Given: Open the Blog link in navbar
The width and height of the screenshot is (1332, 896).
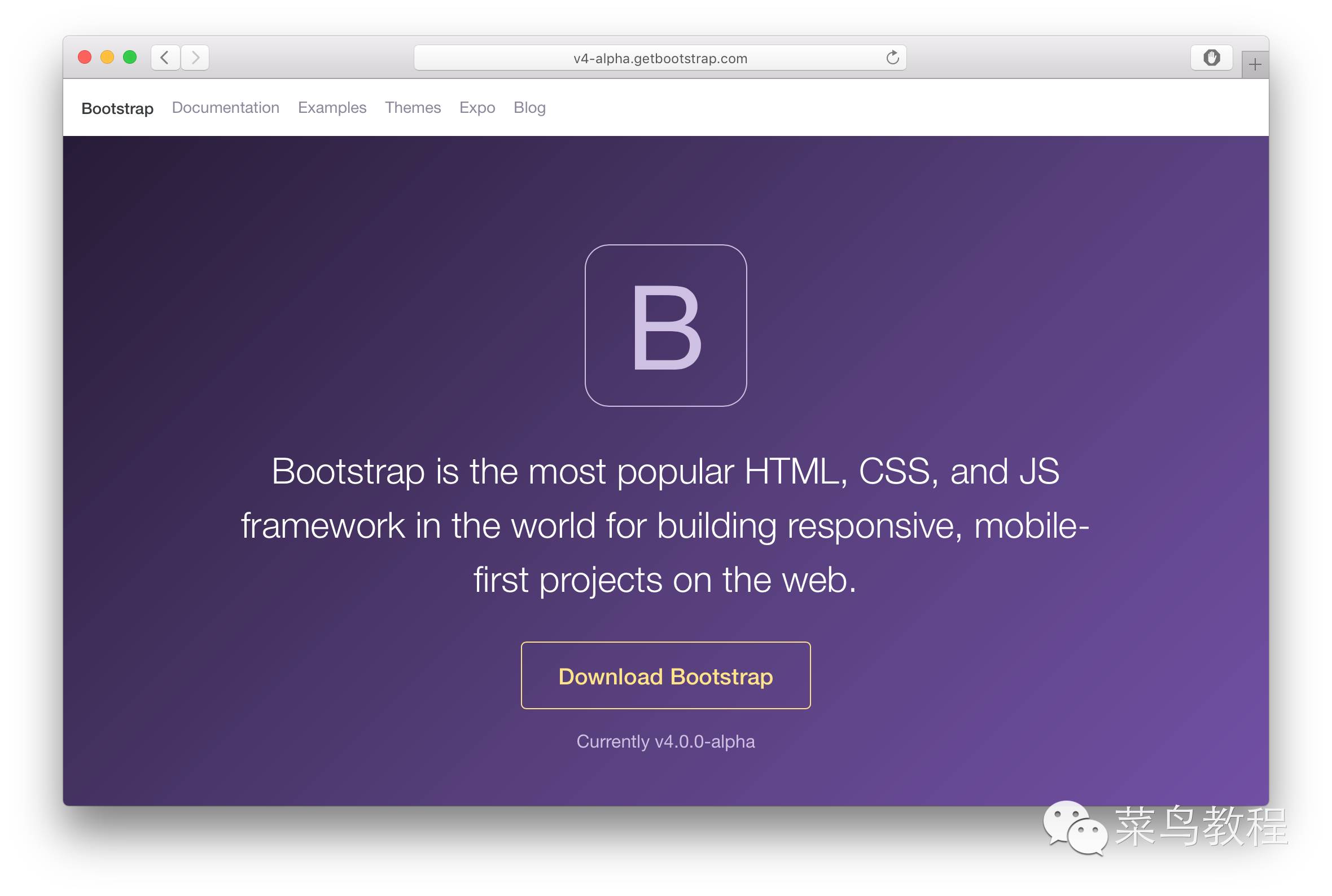Looking at the screenshot, I should coord(529,107).
